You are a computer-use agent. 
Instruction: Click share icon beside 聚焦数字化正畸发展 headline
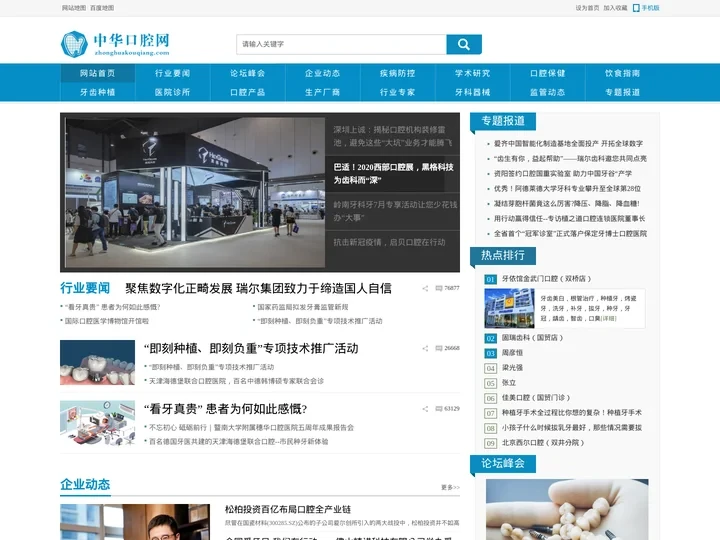(425, 288)
